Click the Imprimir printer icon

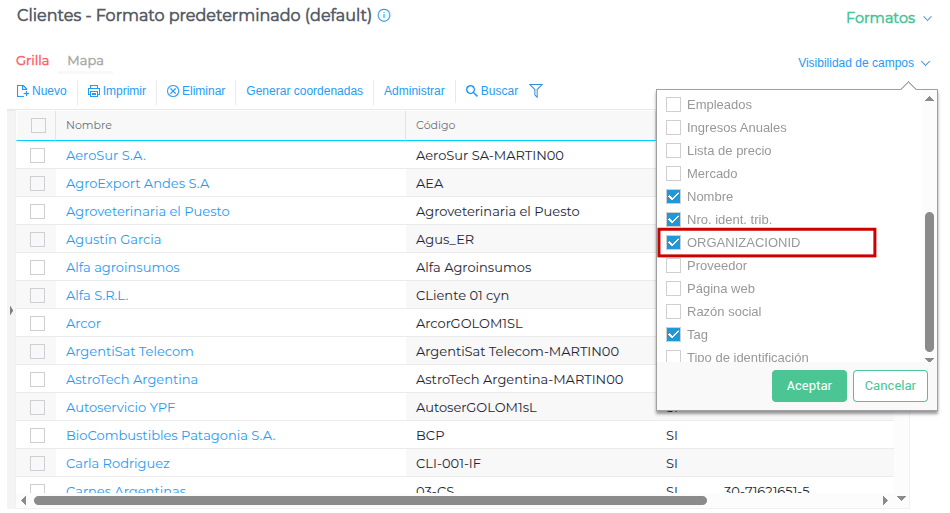point(94,91)
